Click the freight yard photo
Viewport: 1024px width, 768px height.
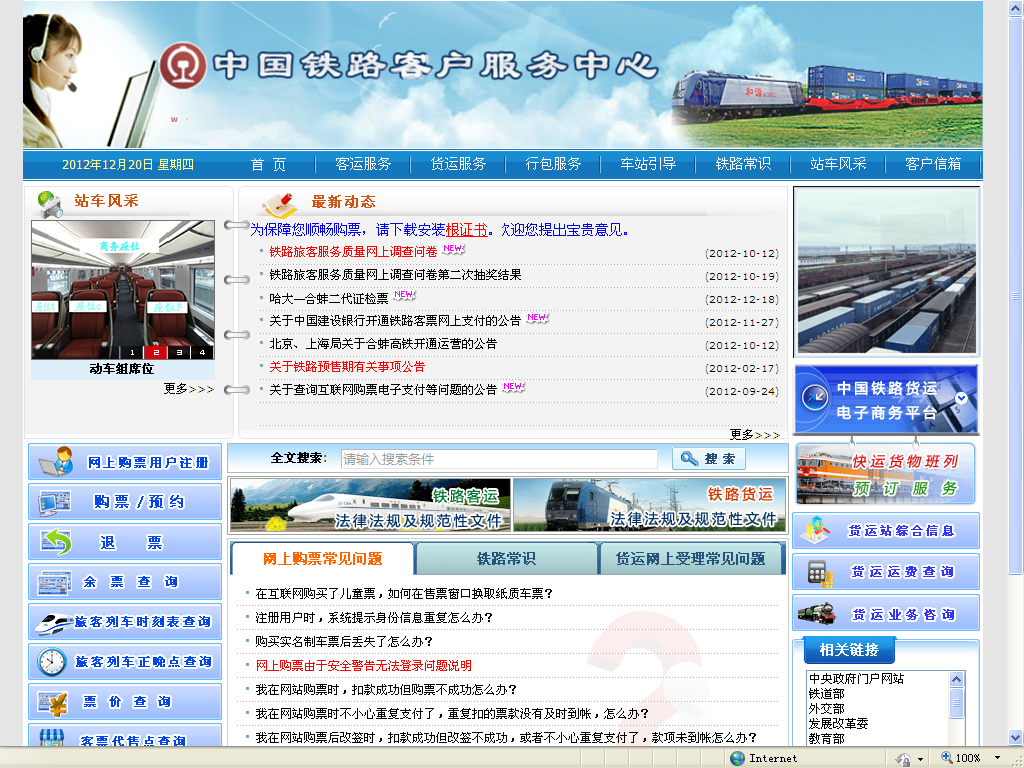tap(886, 272)
